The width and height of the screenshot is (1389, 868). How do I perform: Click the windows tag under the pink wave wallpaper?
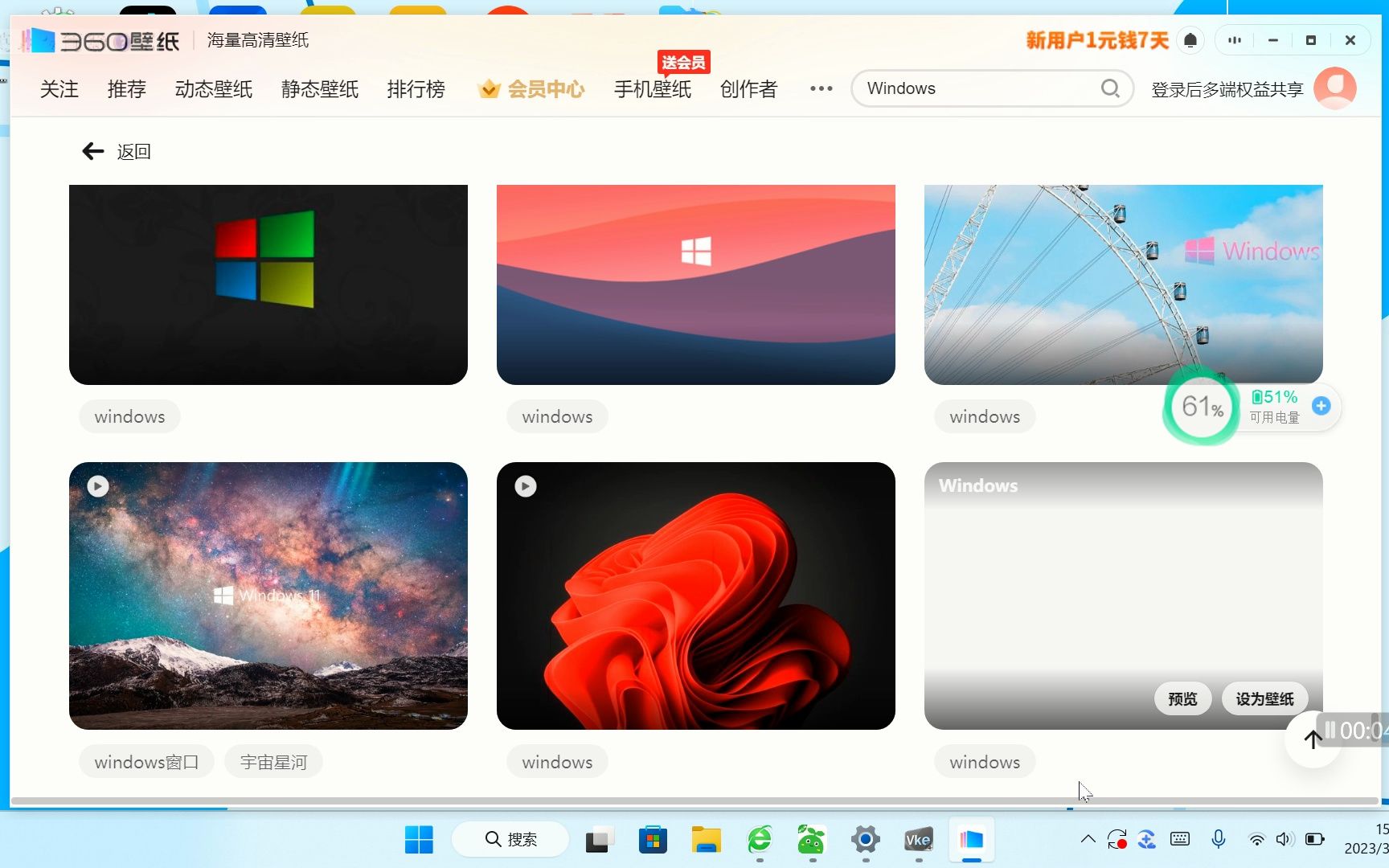(557, 416)
